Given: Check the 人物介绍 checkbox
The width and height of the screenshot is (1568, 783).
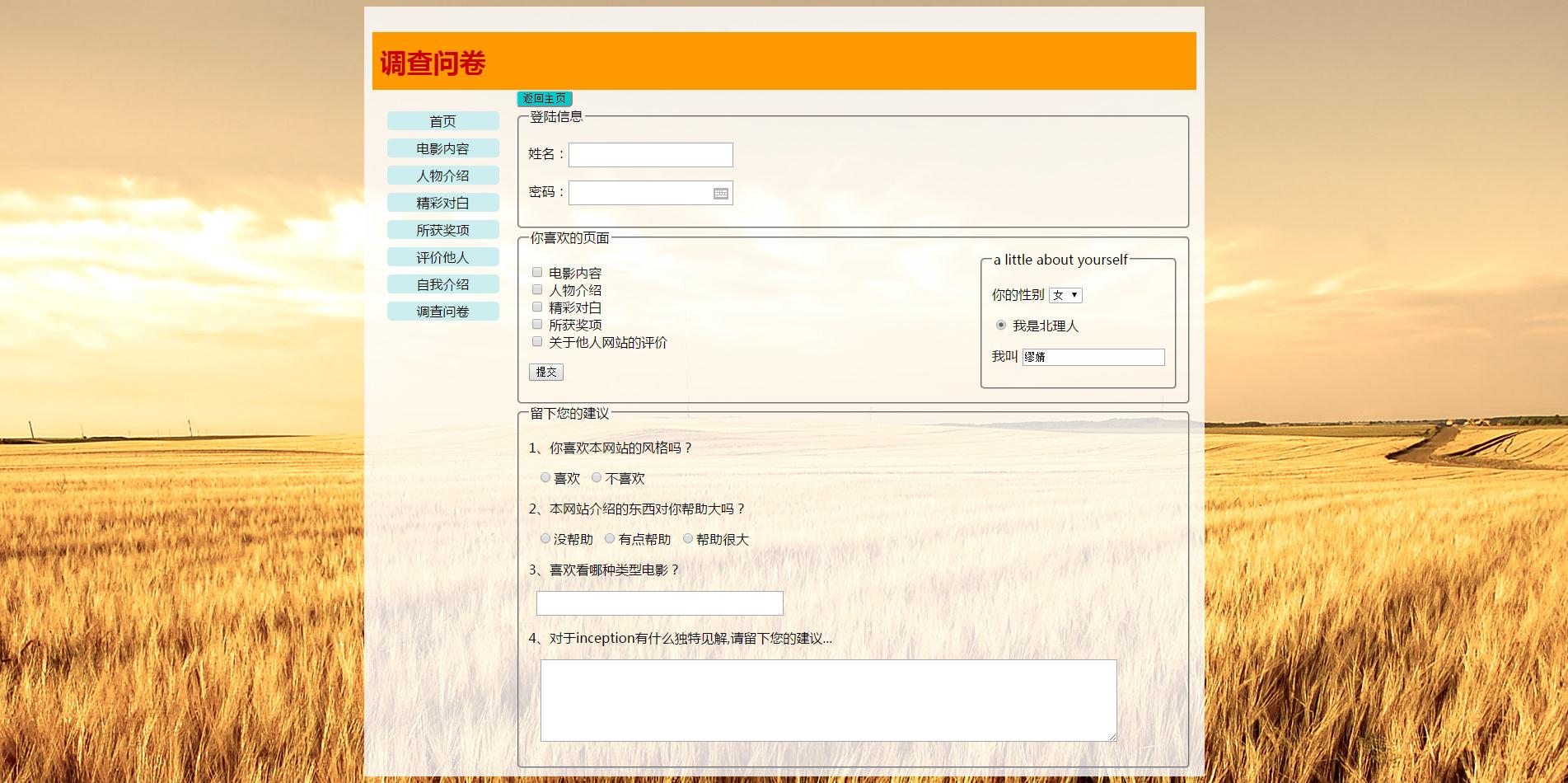Looking at the screenshot, I should click(537, 289).
